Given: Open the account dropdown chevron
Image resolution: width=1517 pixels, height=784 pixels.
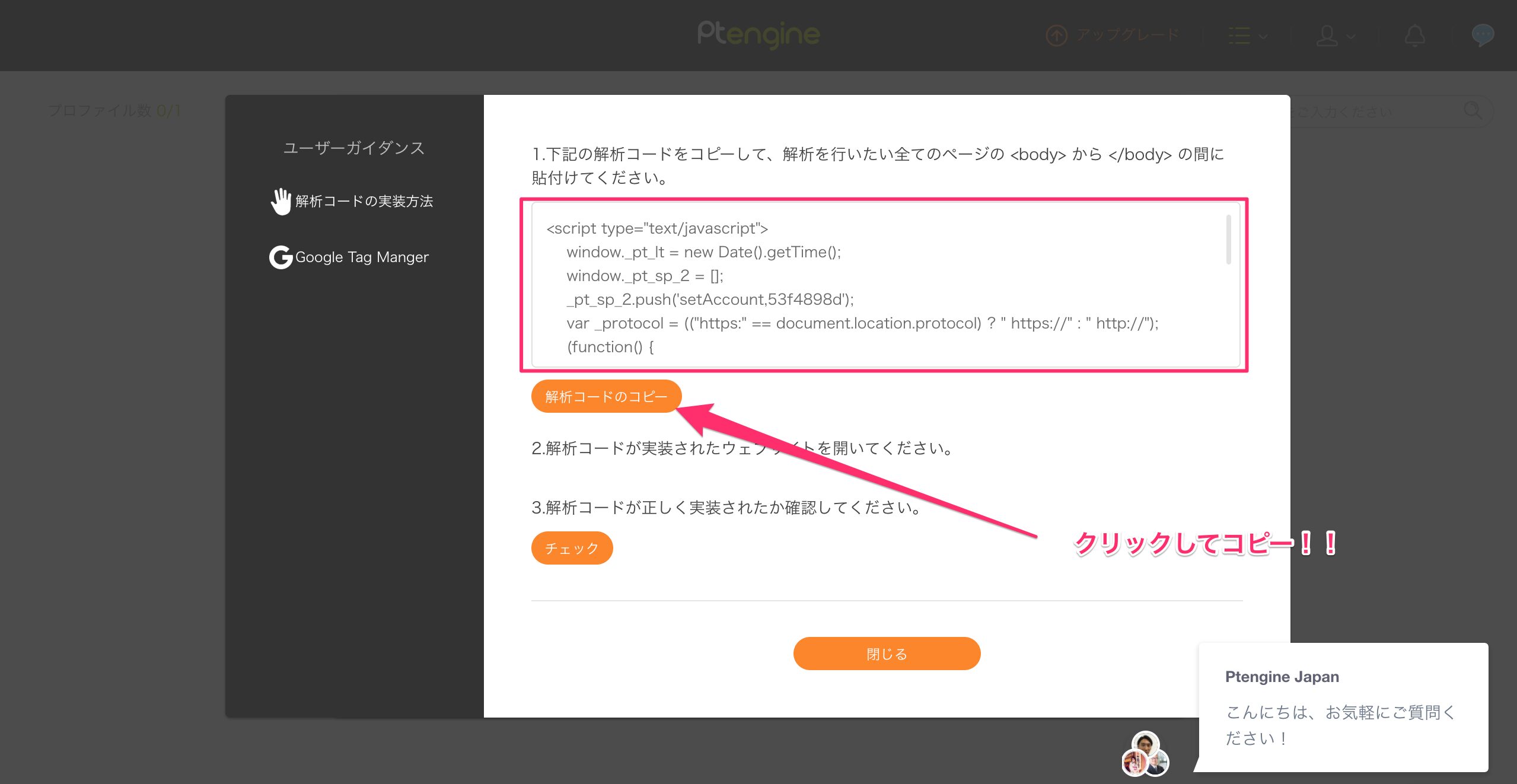Looking at the screenshot, I should (x=1350, y=37).
